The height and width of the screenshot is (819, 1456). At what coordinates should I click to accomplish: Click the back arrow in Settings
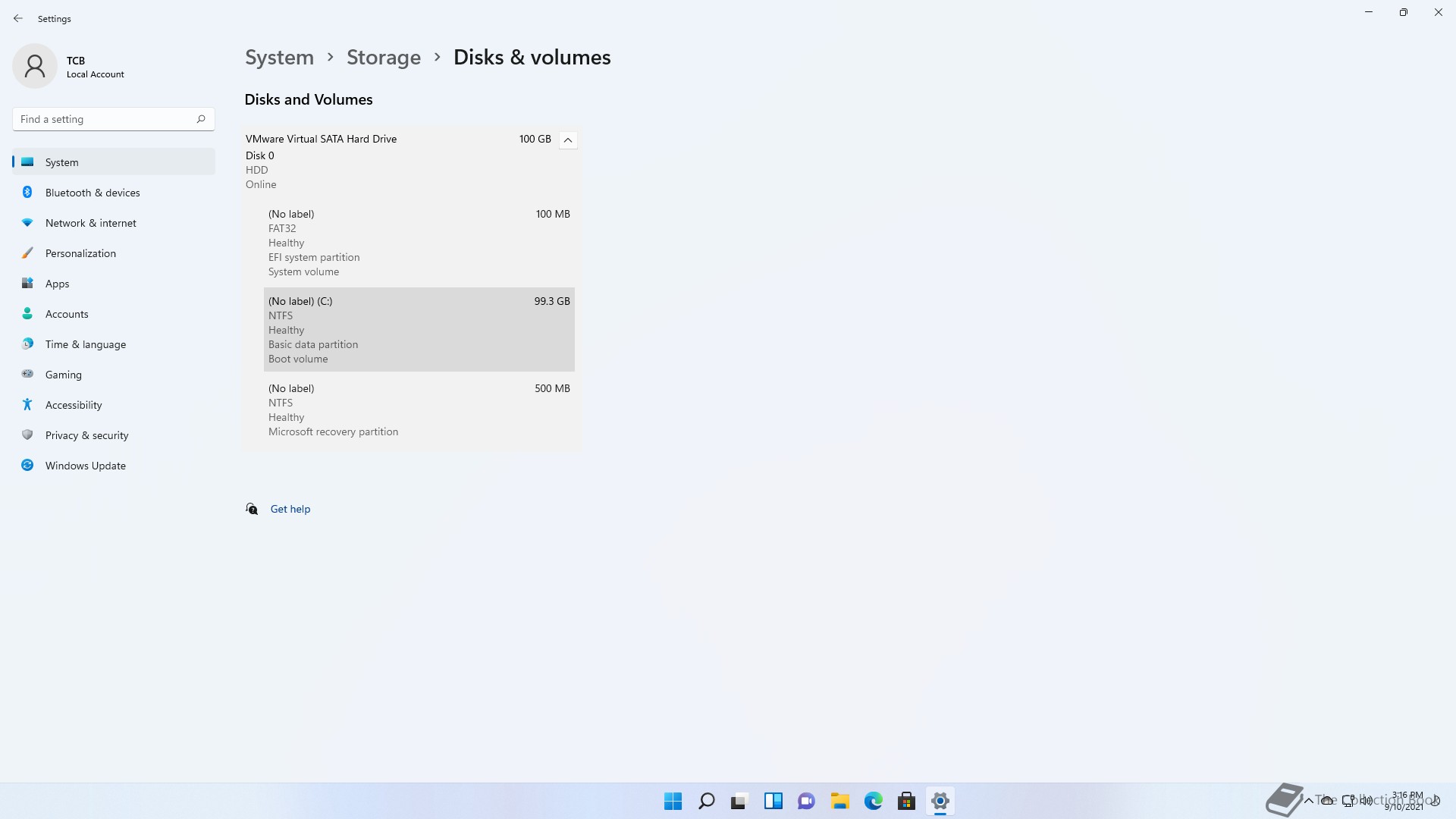point(18,18)
